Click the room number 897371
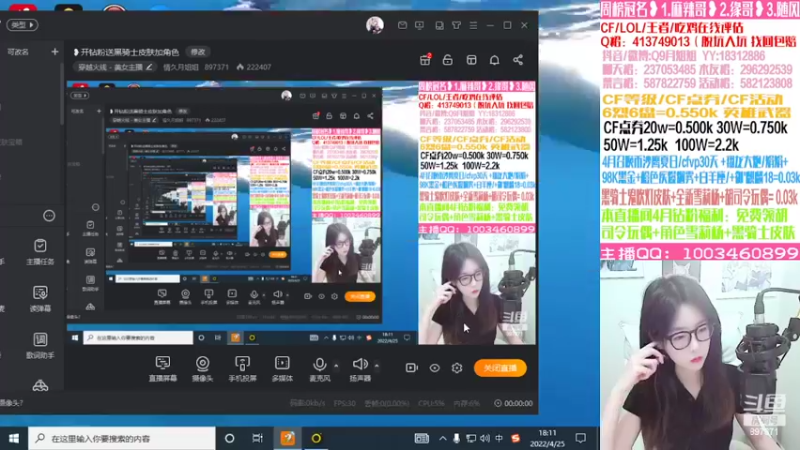The width and height of the screenshot is (800, 450). [x=216, y=67]
